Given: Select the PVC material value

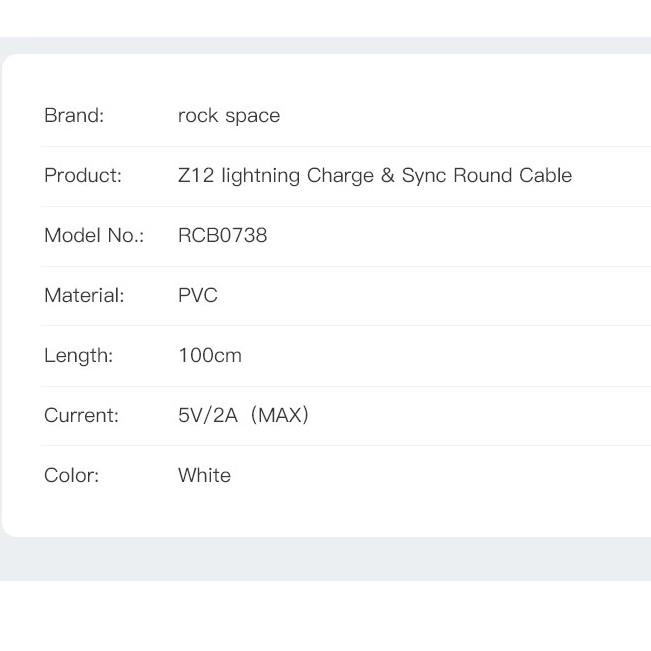Looking at the screenshot, I should point(198,296).
